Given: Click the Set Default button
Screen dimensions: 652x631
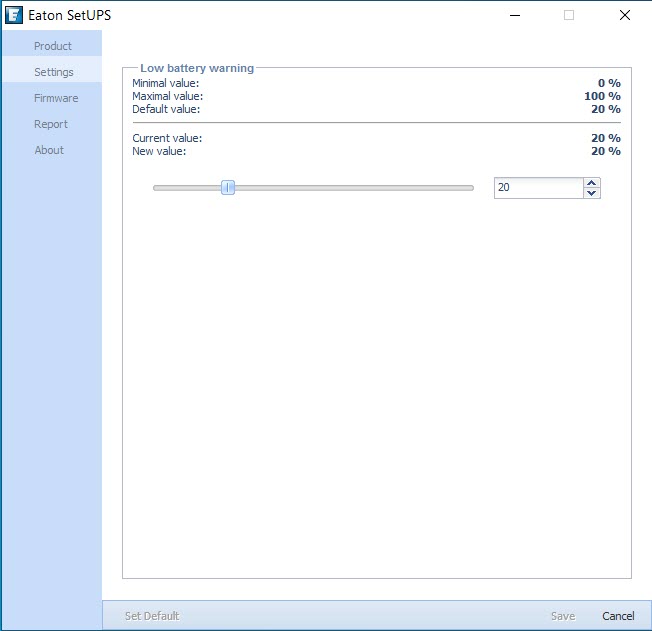Looking at the screenshot, I should point(152,616).
